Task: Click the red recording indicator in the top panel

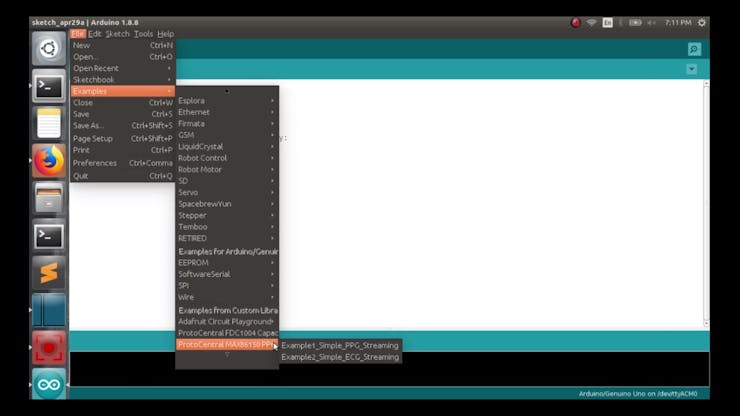Action: (575, 23)
